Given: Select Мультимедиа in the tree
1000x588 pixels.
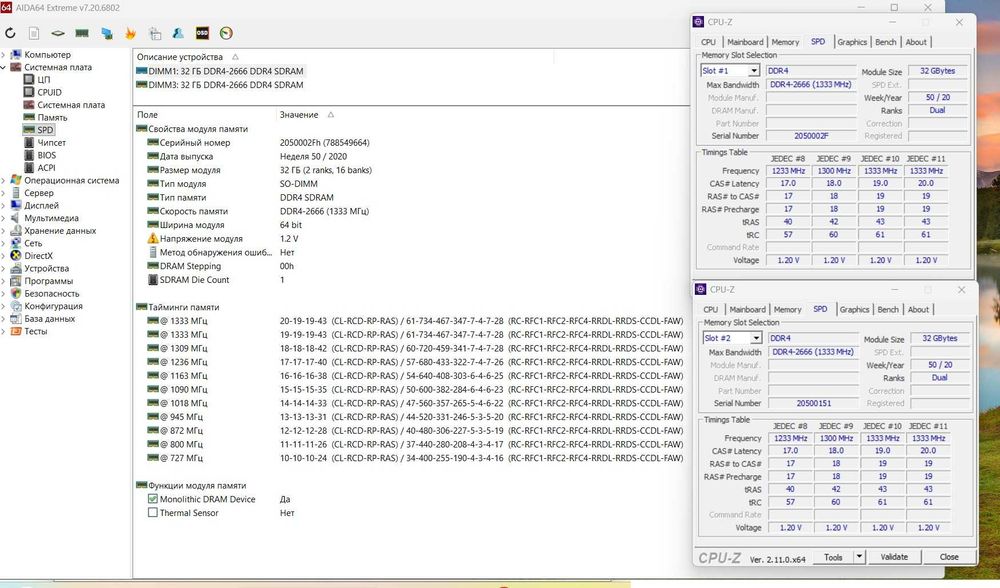Looking at the screenshot, I should coord(51,218).
